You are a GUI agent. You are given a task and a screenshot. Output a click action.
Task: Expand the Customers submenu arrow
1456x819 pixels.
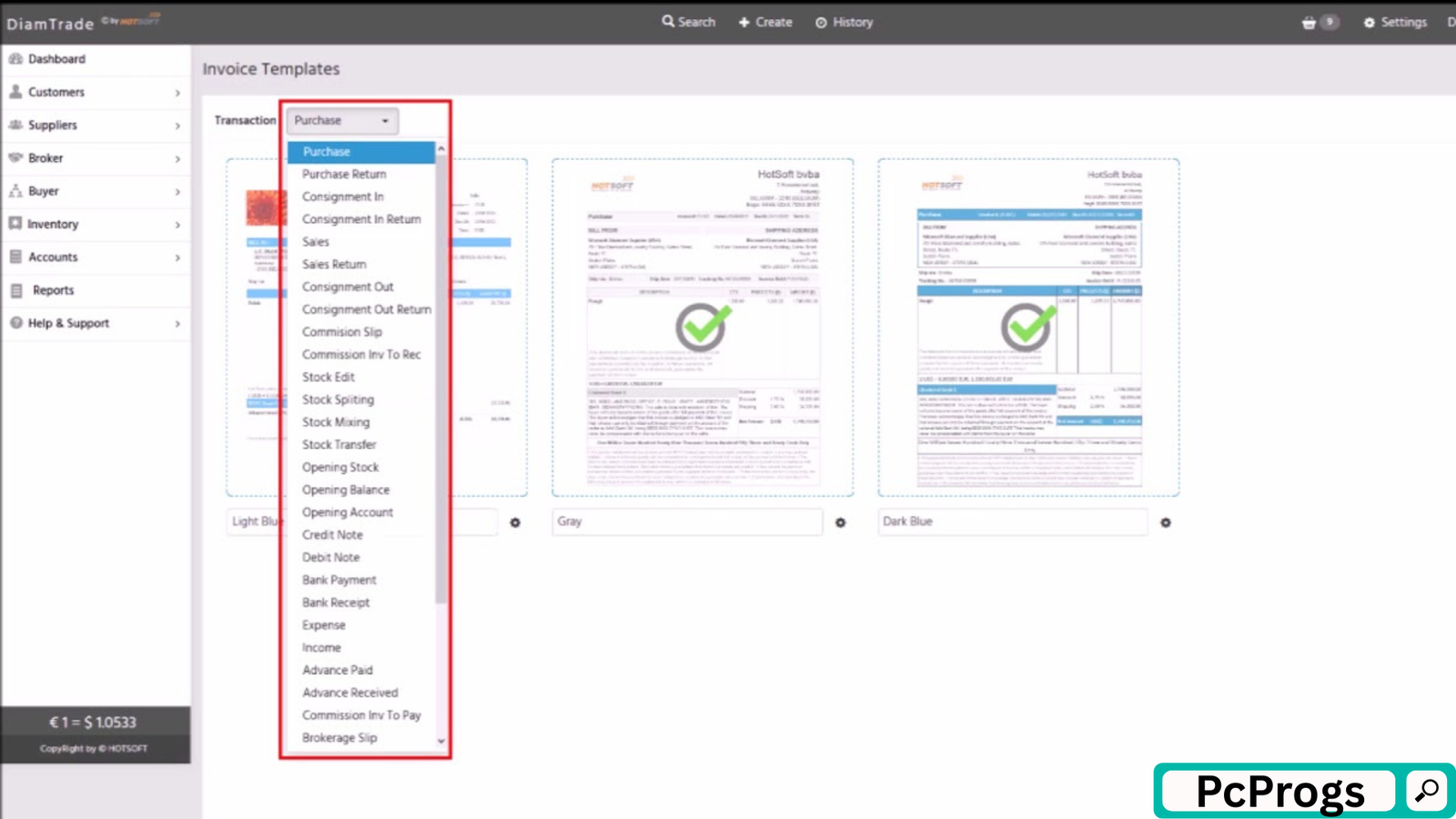(177, 93)
